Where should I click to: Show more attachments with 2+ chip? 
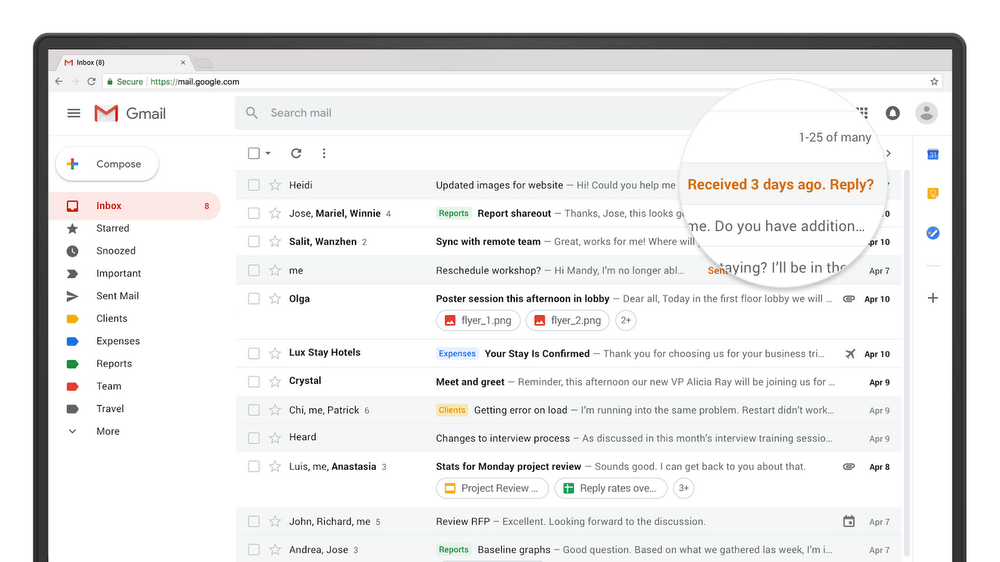(x=626, y=320)
